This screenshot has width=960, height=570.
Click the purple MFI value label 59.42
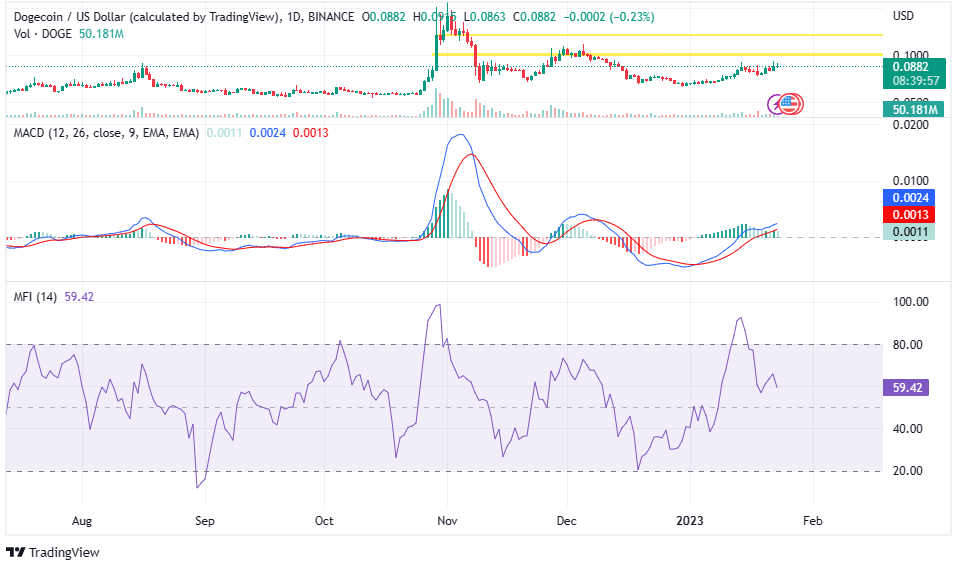(907, 388)
